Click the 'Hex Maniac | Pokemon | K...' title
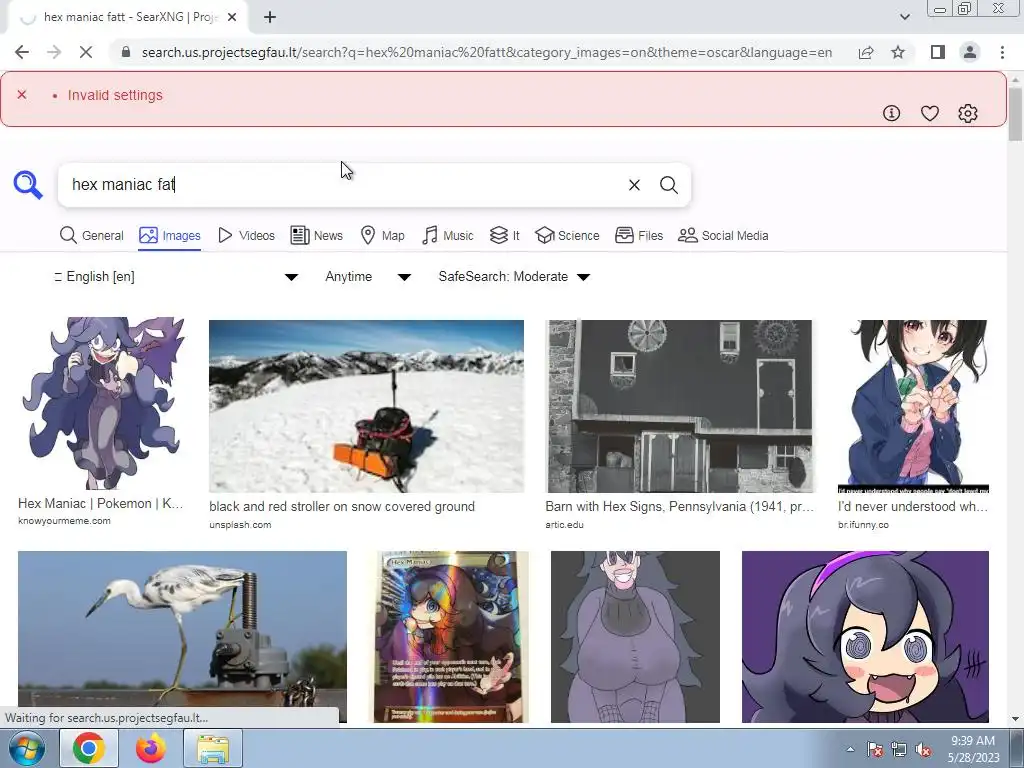 click(x=101, y=504)
